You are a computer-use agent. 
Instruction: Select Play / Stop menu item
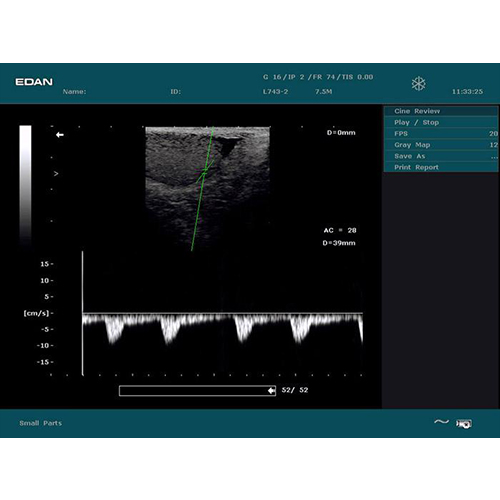(x=441, y=122)
